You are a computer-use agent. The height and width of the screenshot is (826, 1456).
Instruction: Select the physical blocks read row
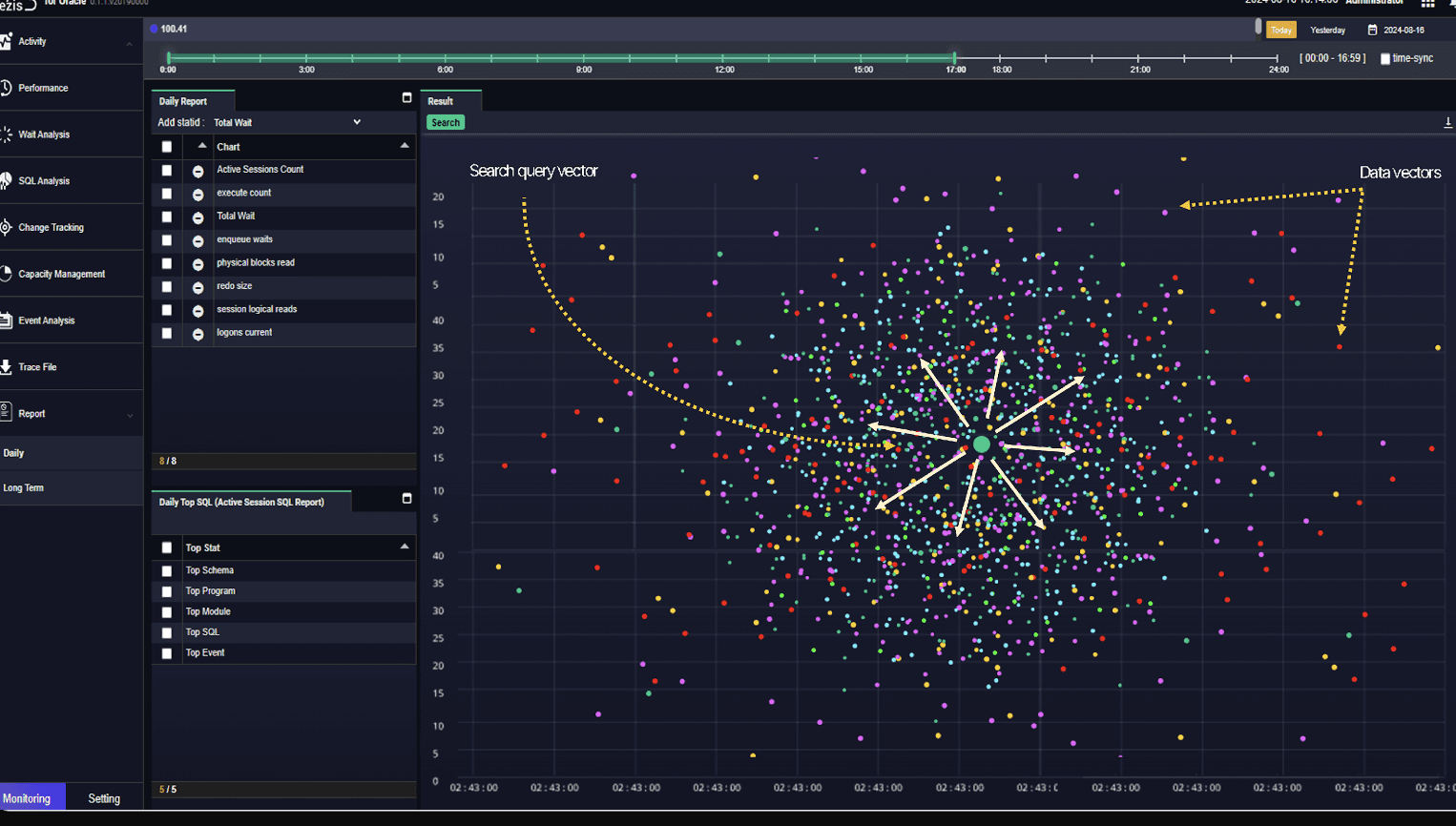coord(283,263)
